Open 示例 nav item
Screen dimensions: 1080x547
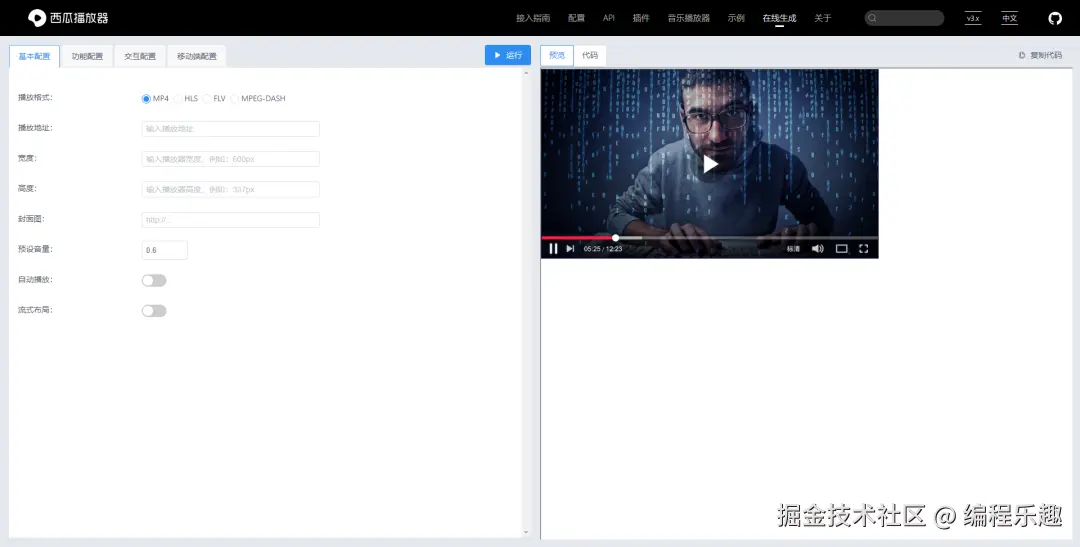point(736,19)
